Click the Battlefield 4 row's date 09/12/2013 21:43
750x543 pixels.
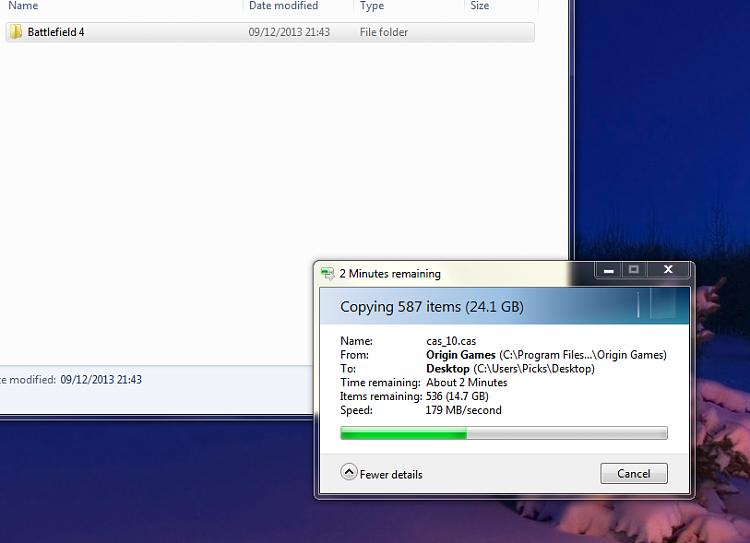pos(289,32)
